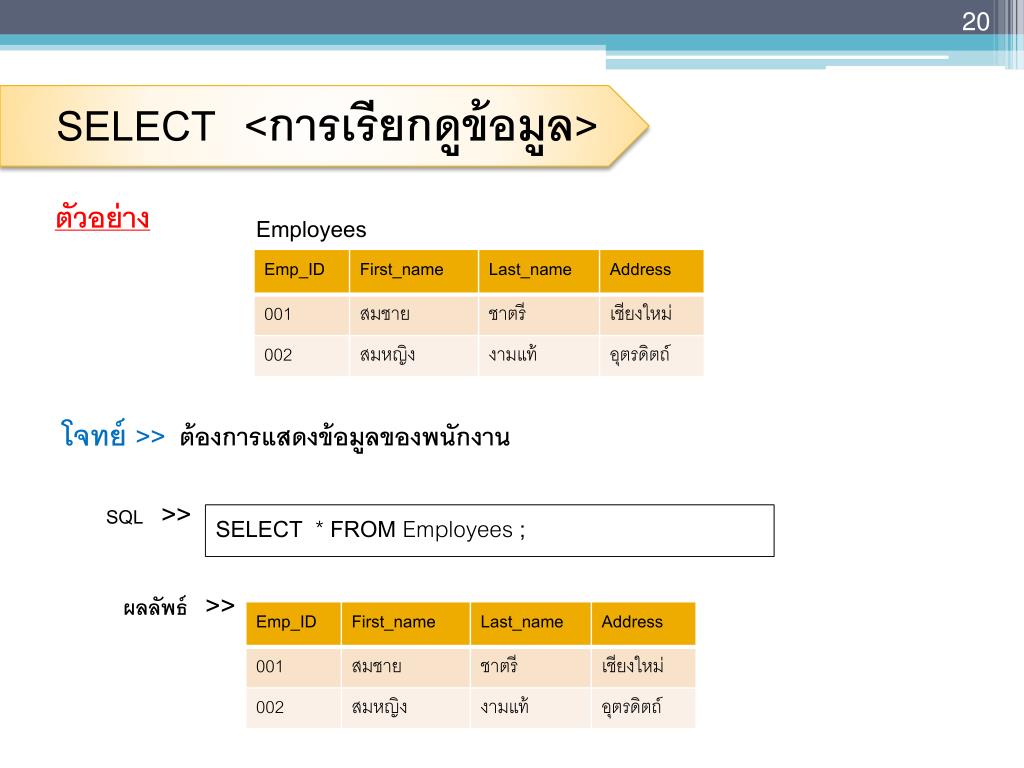Select Address header in the Employees table

tap(652, 270)
